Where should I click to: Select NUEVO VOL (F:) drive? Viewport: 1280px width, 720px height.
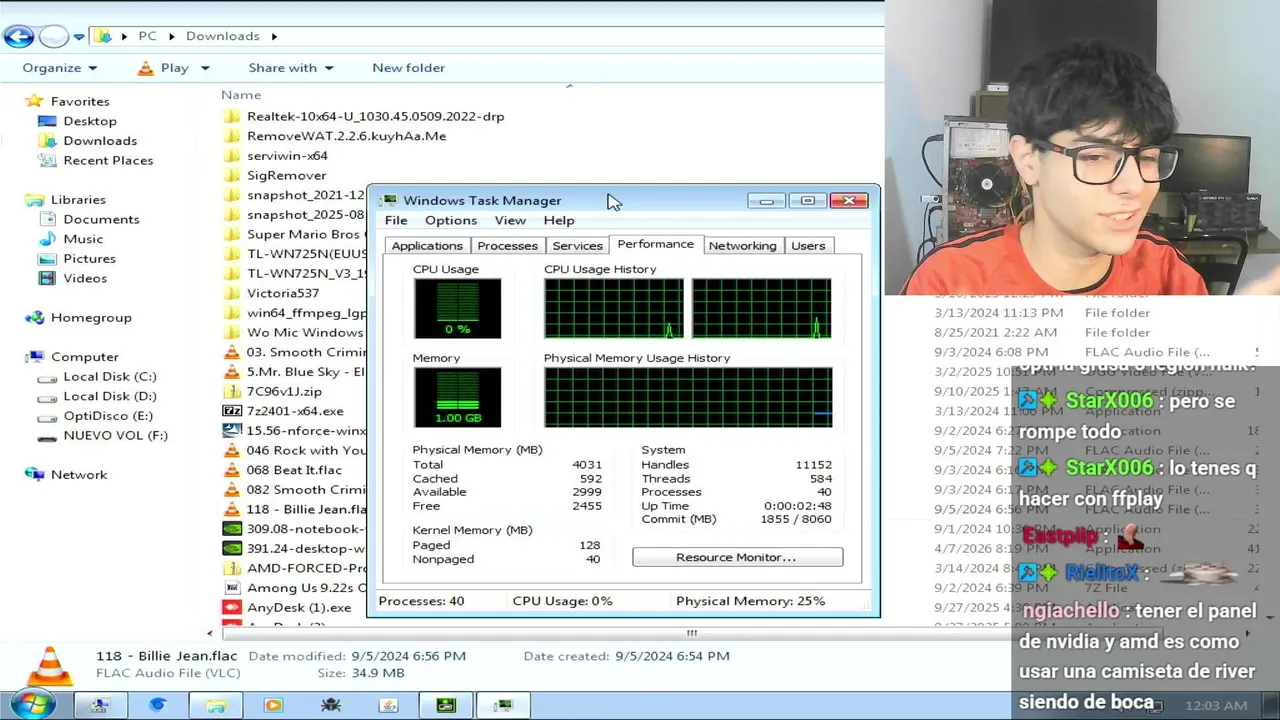click(x=115, y=435)
